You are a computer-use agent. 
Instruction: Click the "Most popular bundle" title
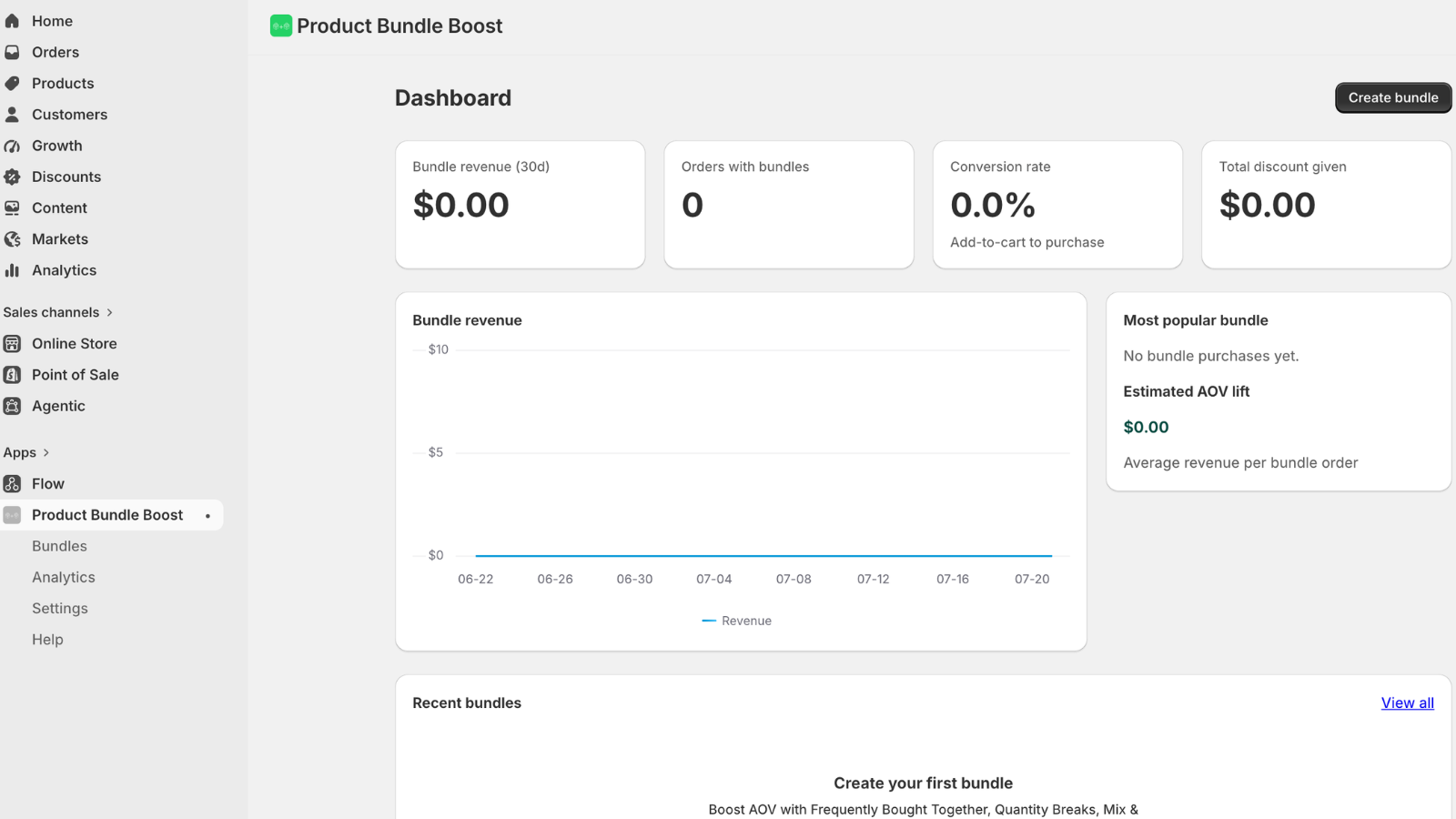[x=1196, y=320]
